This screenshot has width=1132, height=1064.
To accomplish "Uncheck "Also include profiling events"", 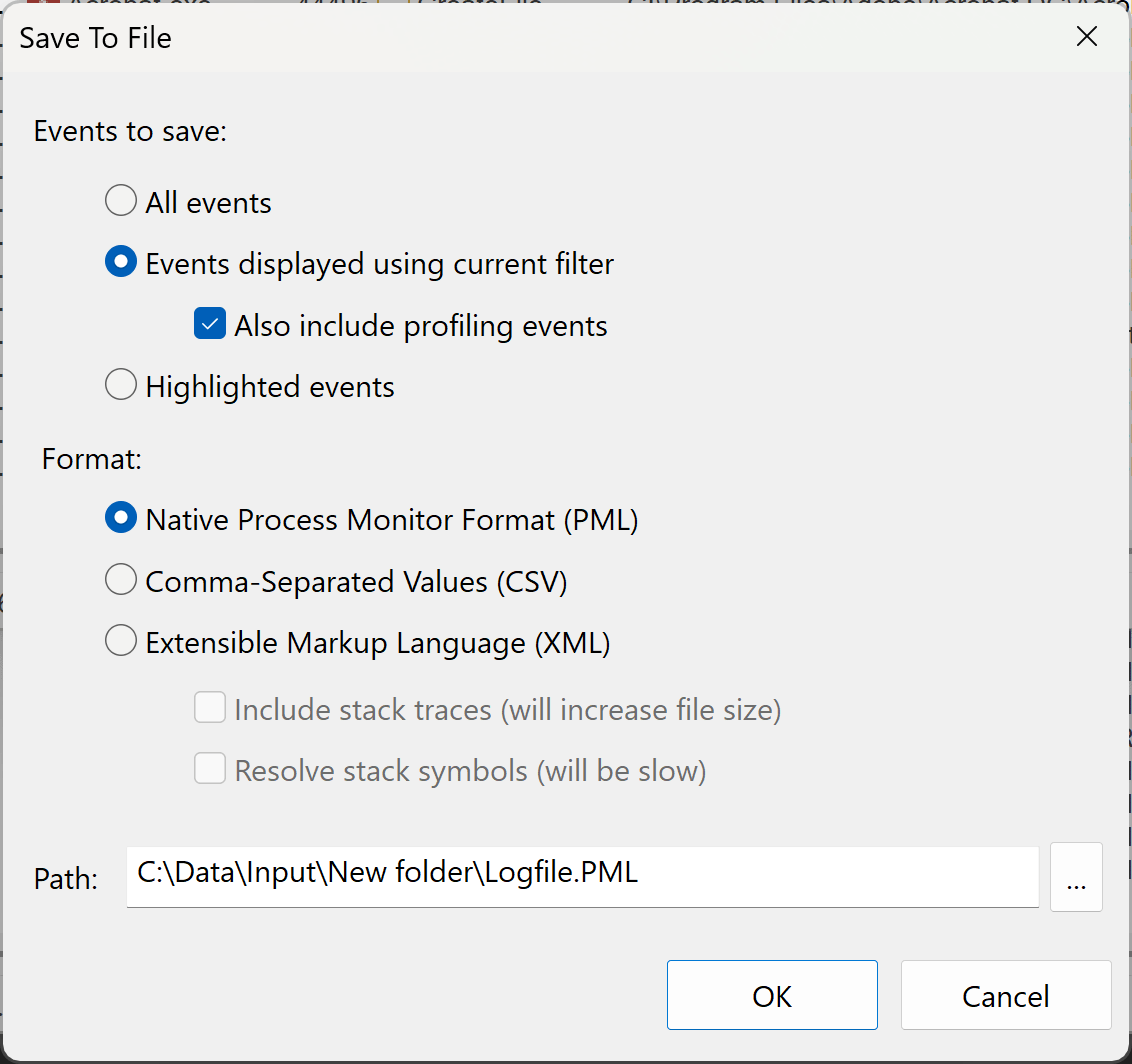I will click(x=209, y=323).
